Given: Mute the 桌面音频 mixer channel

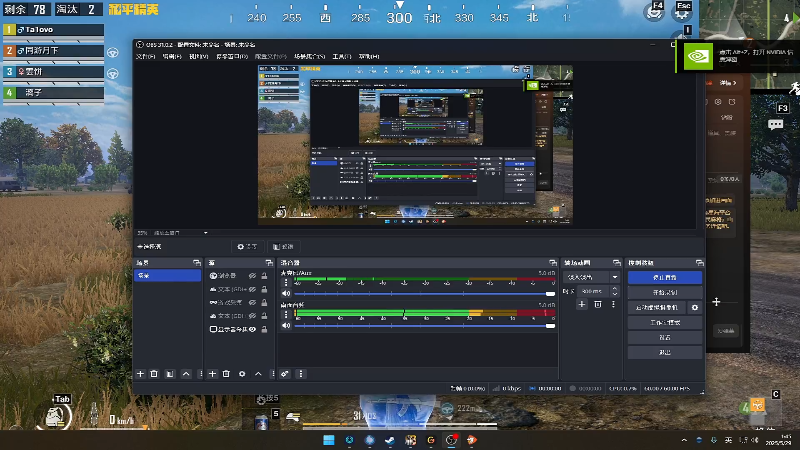Looking at the screenshot, I should [286, 326].
